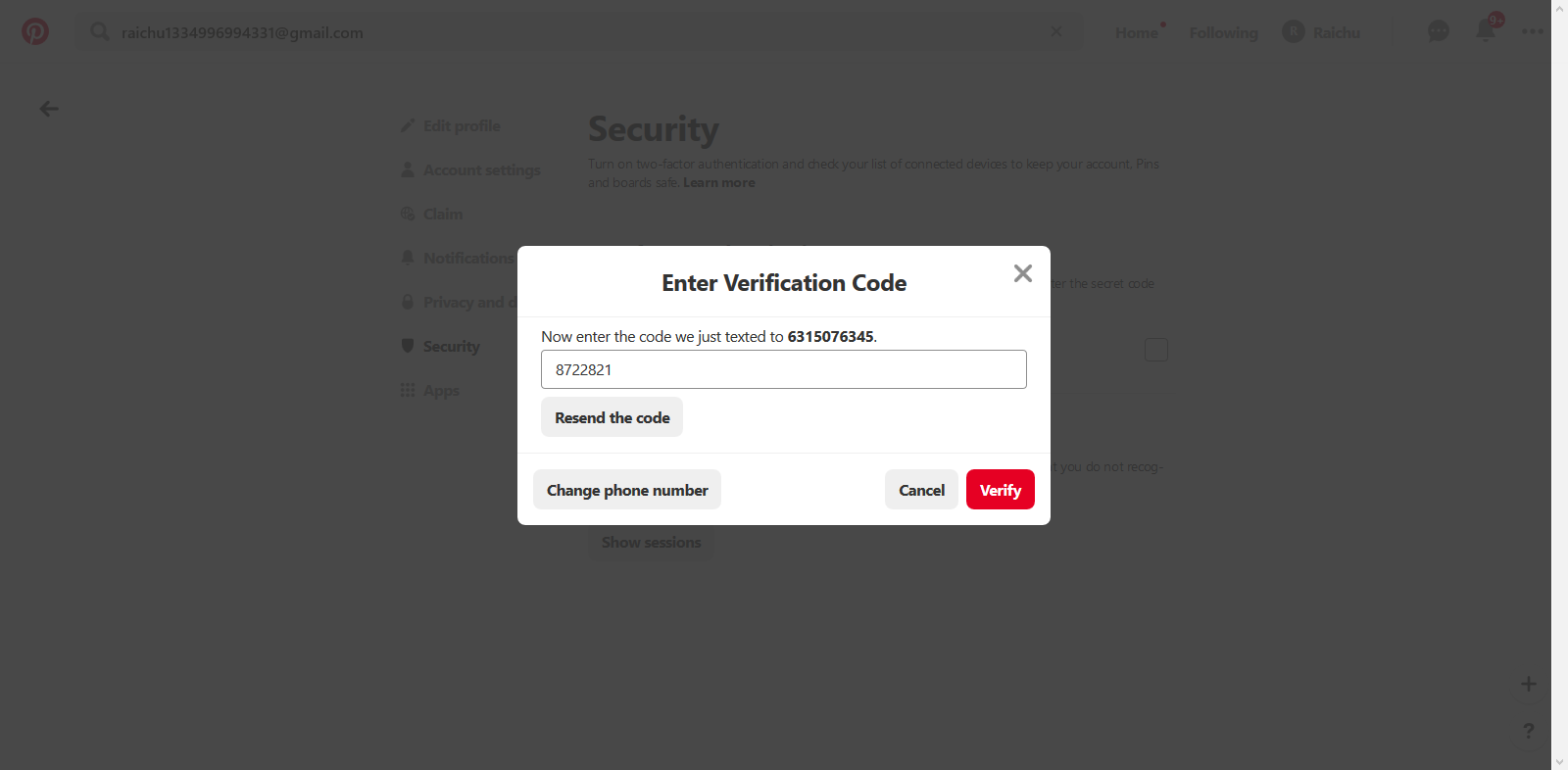Click the Pinterest logo icon
1568x770 pixels.
click(x=35, y=31)
